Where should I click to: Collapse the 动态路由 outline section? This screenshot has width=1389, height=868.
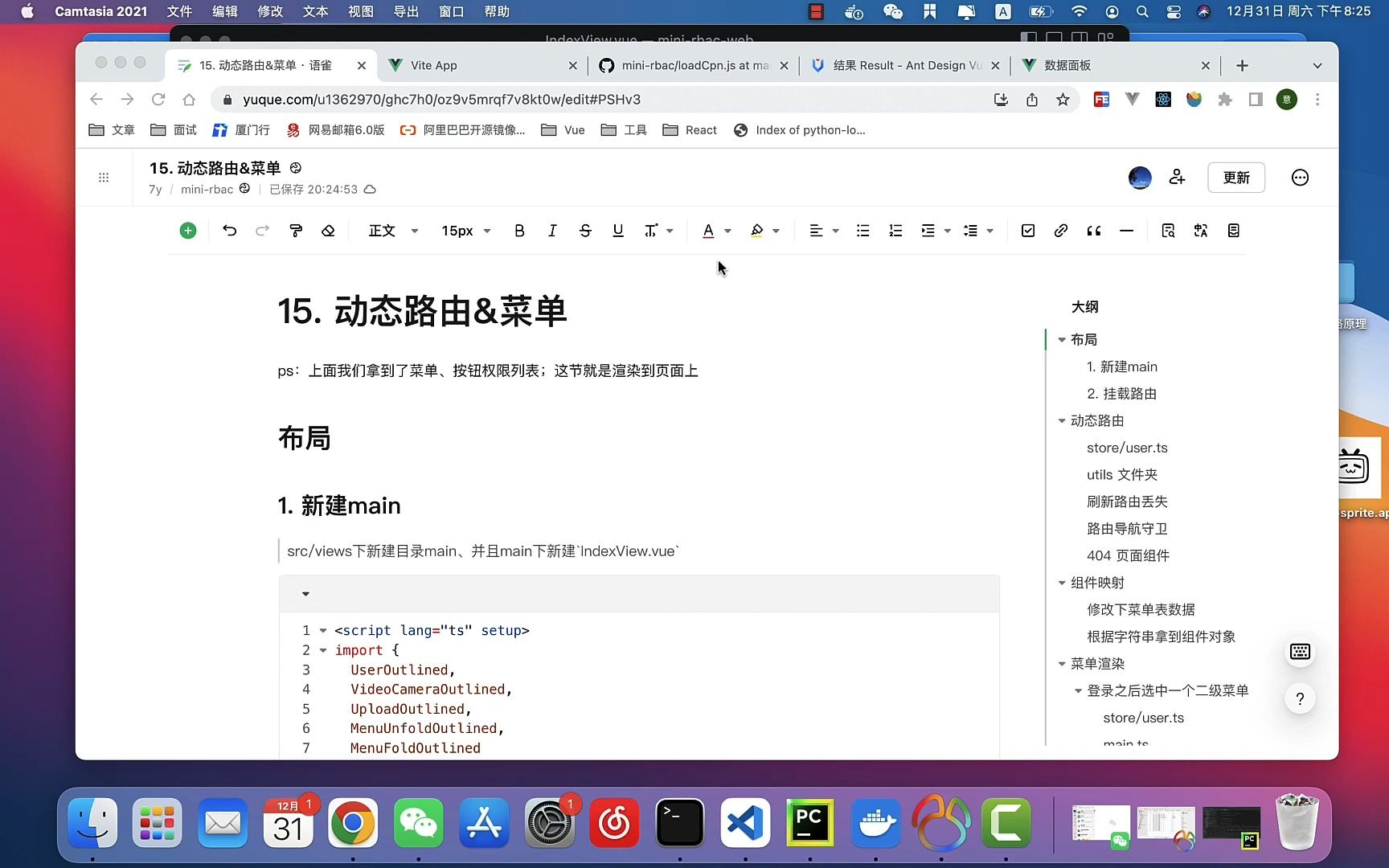coord(1063,420)
